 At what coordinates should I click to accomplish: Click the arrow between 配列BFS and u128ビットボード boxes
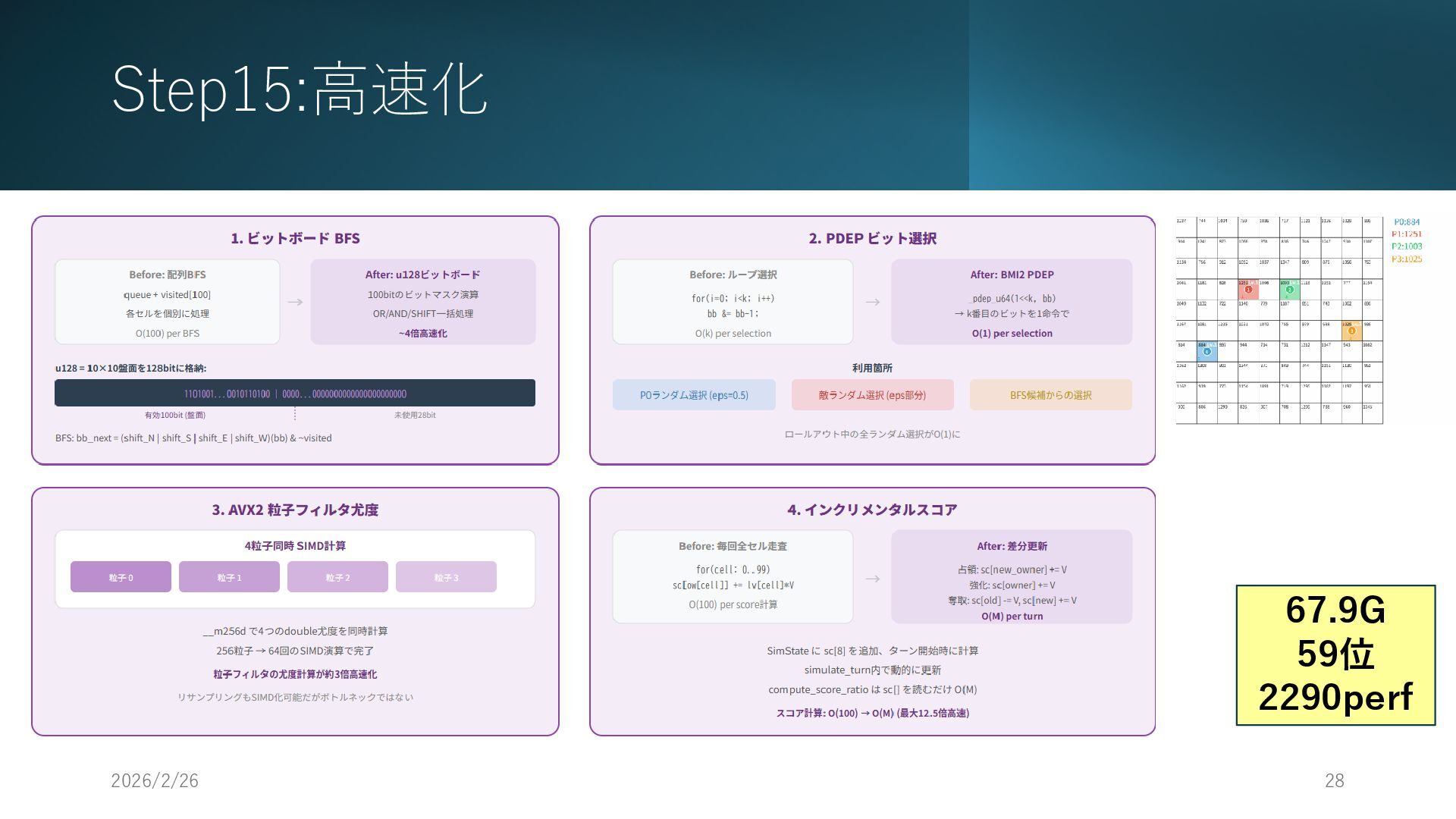(x=295, y=302)
